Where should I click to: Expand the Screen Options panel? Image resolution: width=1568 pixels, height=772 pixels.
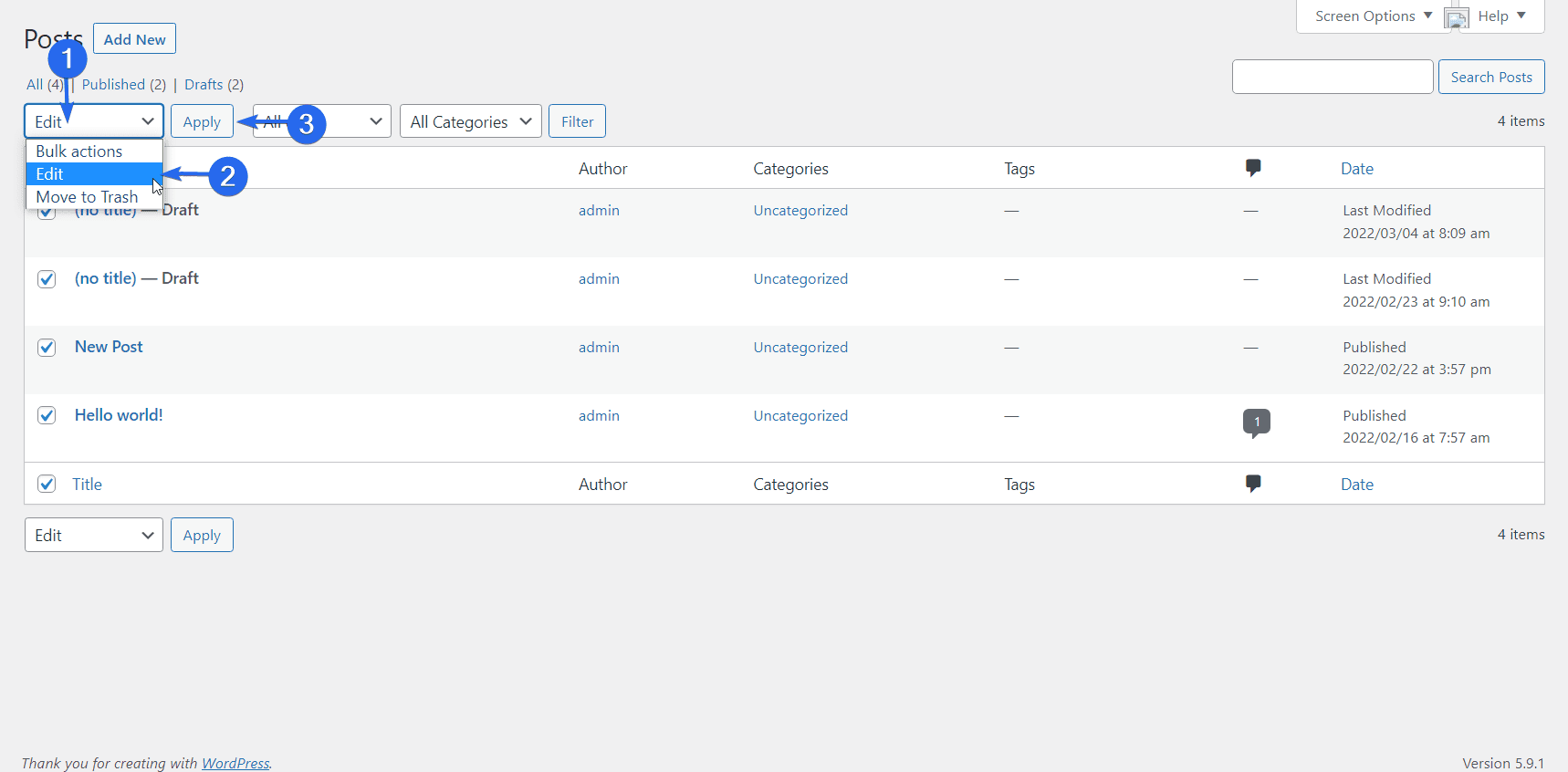(x=1373, y=16)
